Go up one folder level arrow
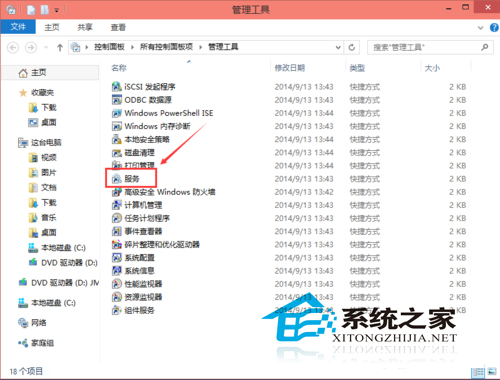The width and height of the screenshot is (500, 380). 60,47
